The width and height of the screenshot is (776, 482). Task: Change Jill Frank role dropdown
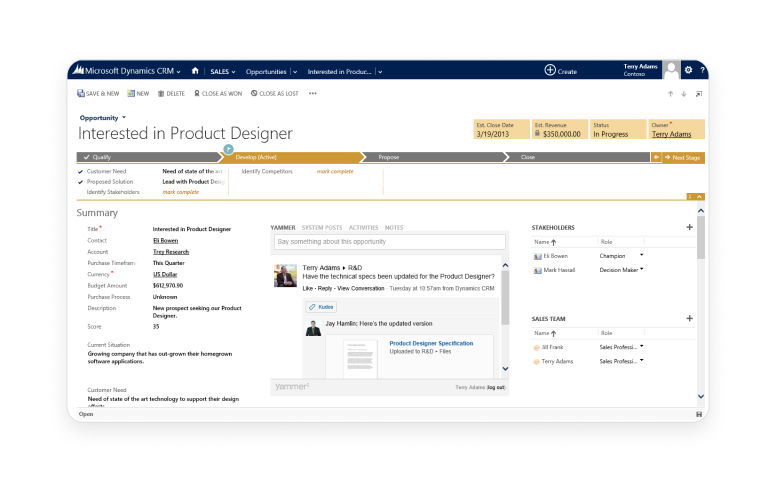[641, 346]
